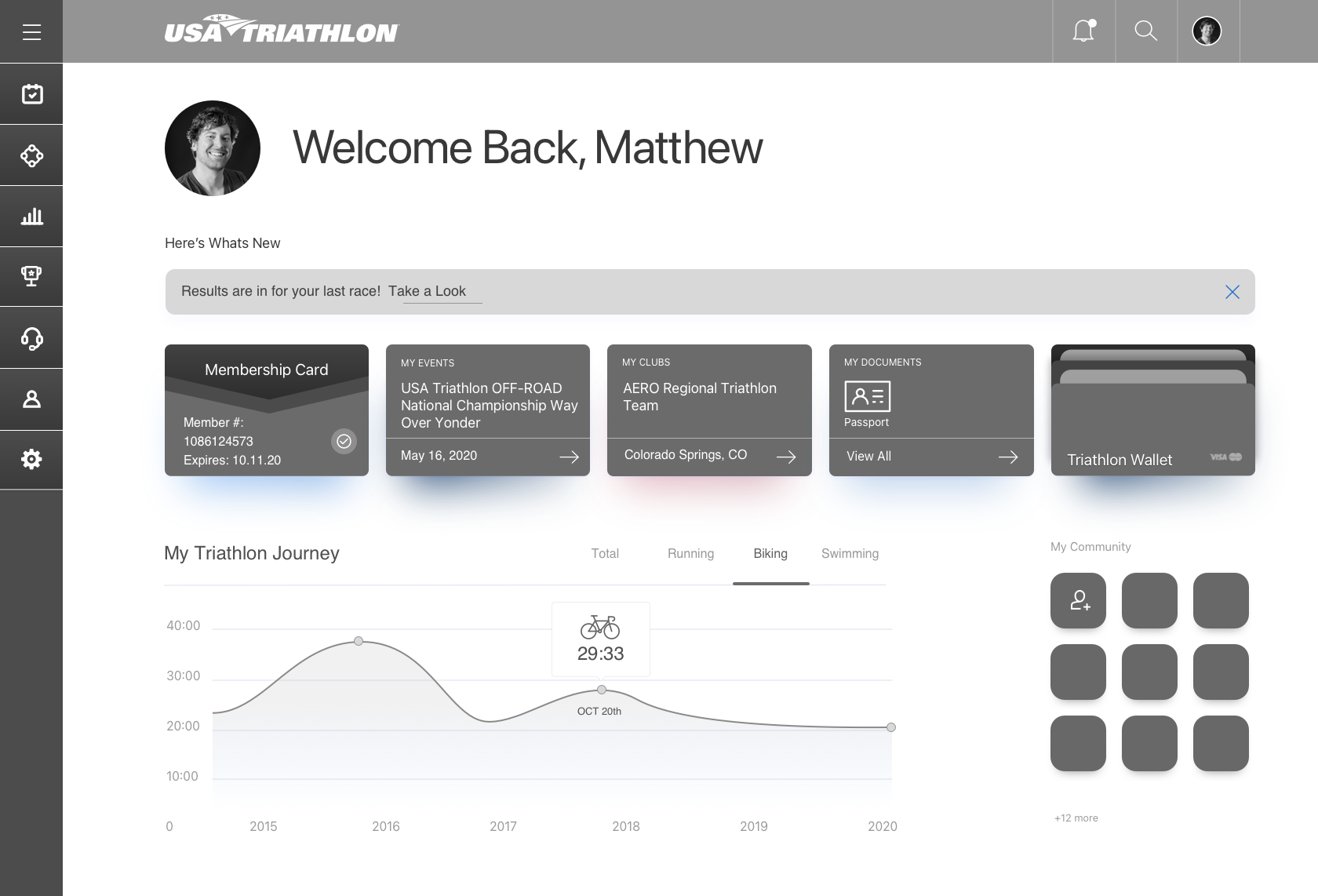The width and height of the screenshot is (1318, 896).
Task: Select the OCT 20th data point on the chart
Action: 601,689
